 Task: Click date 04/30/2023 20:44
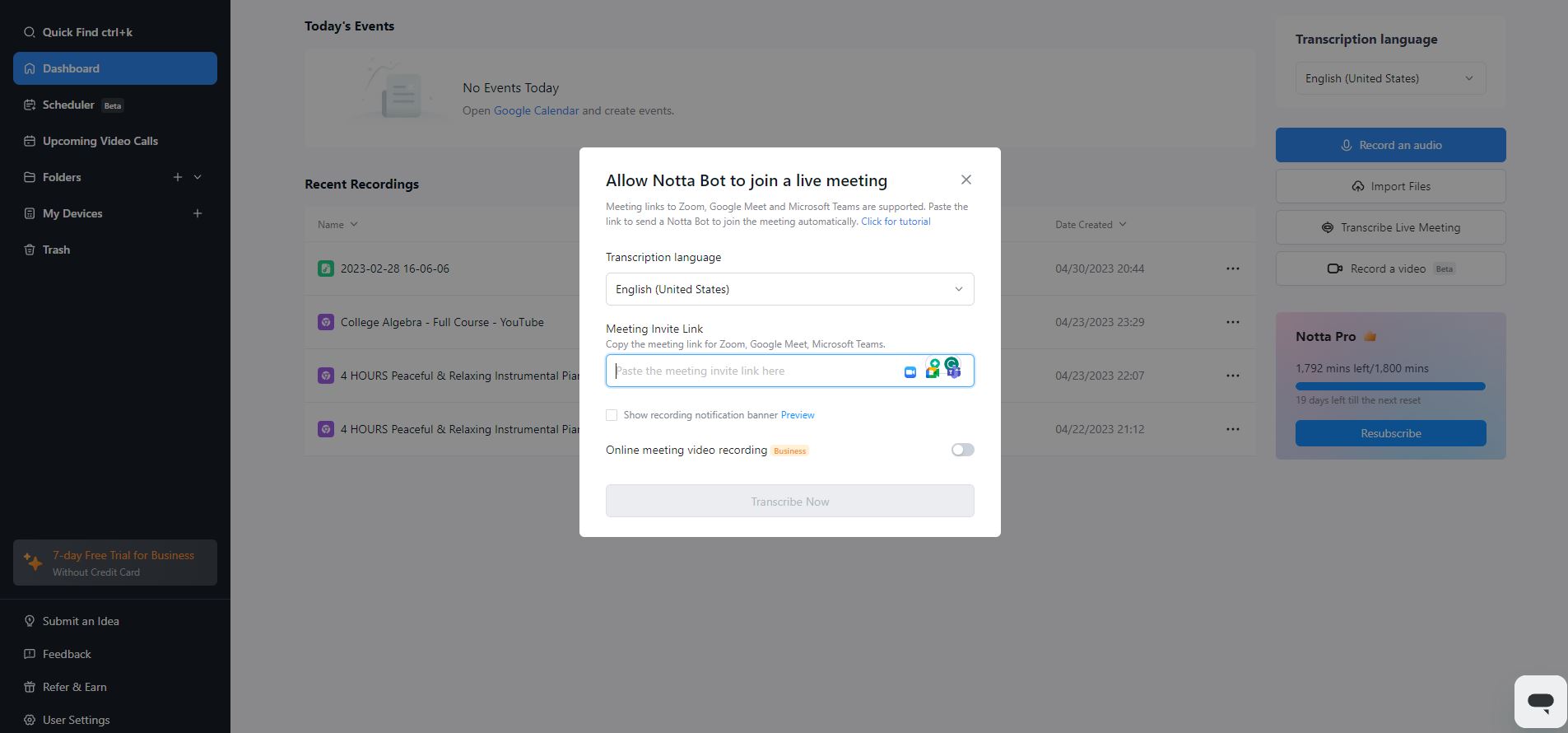click(1100, 268)
